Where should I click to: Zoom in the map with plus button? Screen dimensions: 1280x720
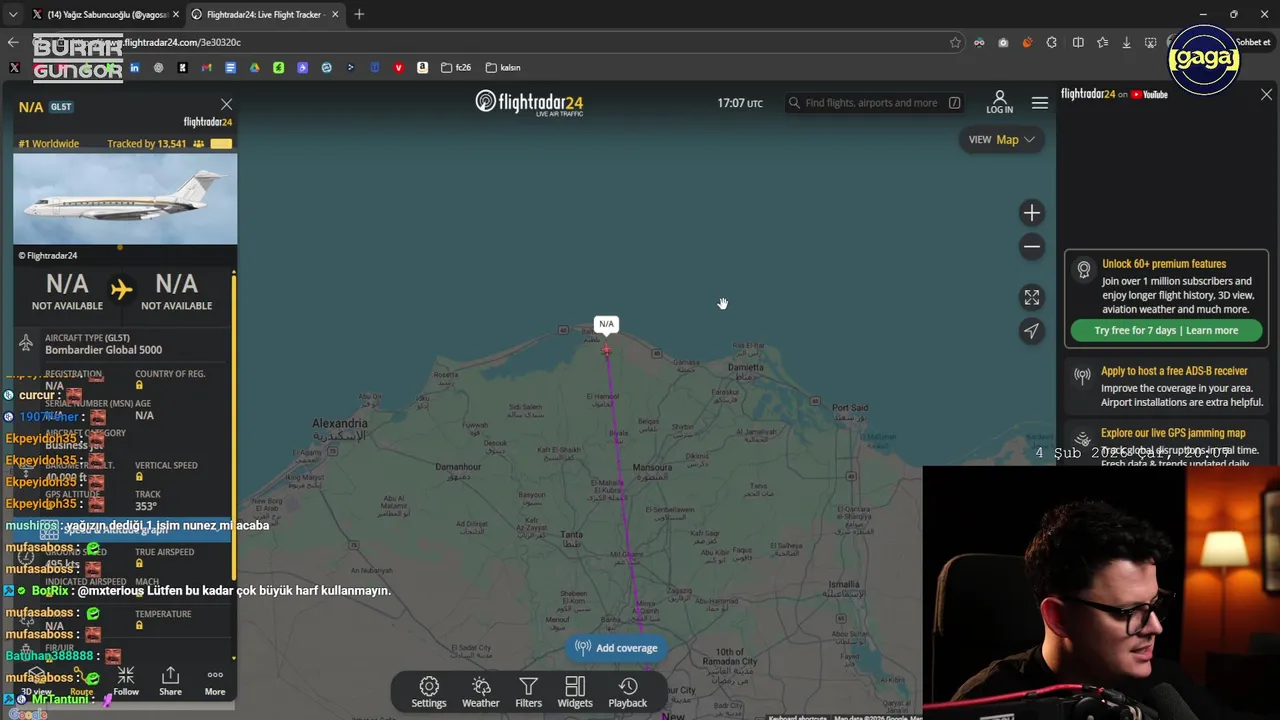(1032, 213)
